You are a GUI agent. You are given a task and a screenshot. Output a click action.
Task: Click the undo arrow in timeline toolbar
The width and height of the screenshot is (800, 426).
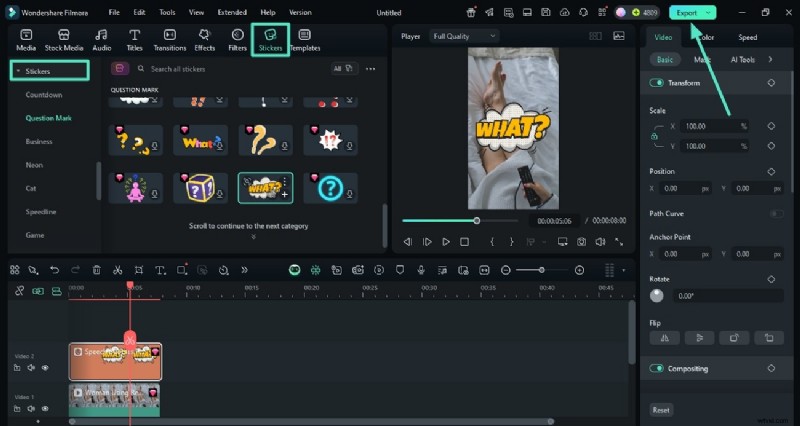[54, 270]
